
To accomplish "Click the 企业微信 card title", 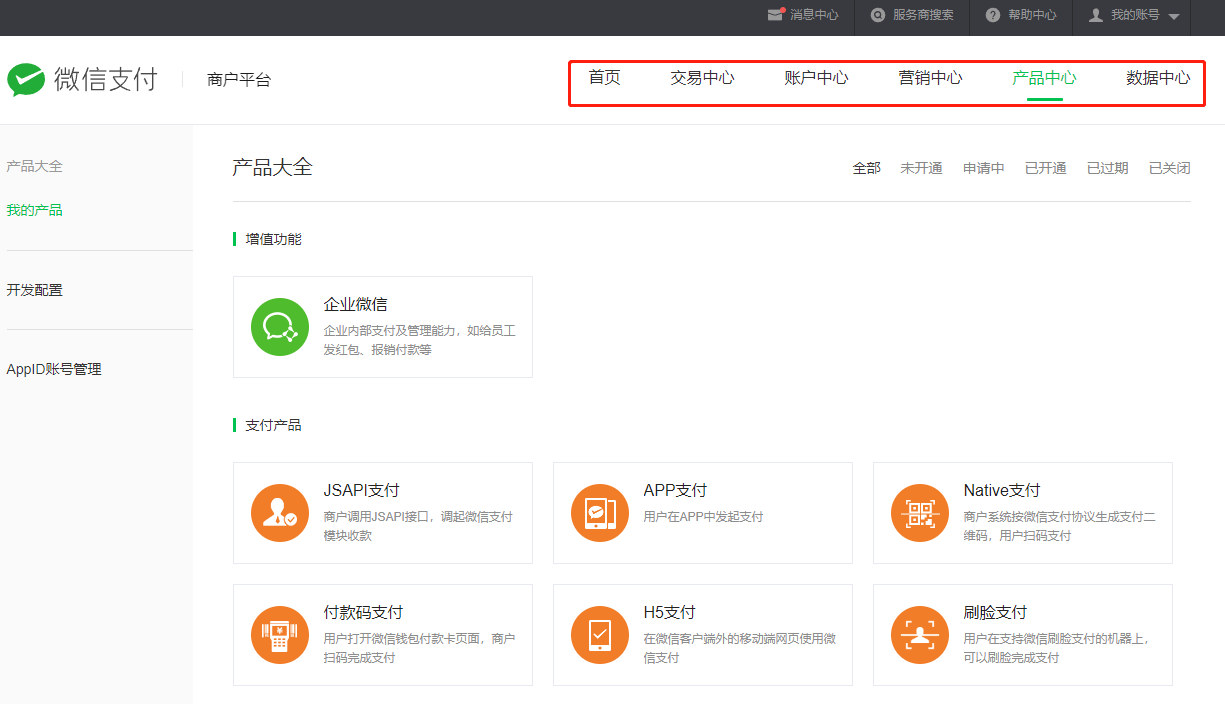I will [x=356, y=304].
